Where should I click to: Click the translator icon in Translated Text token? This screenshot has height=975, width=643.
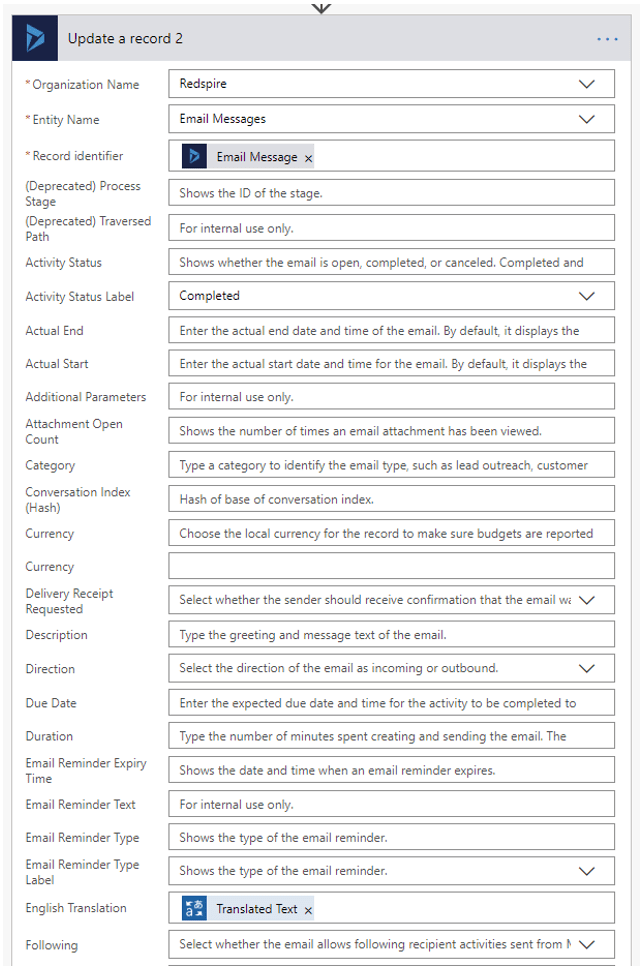point(194,908)
